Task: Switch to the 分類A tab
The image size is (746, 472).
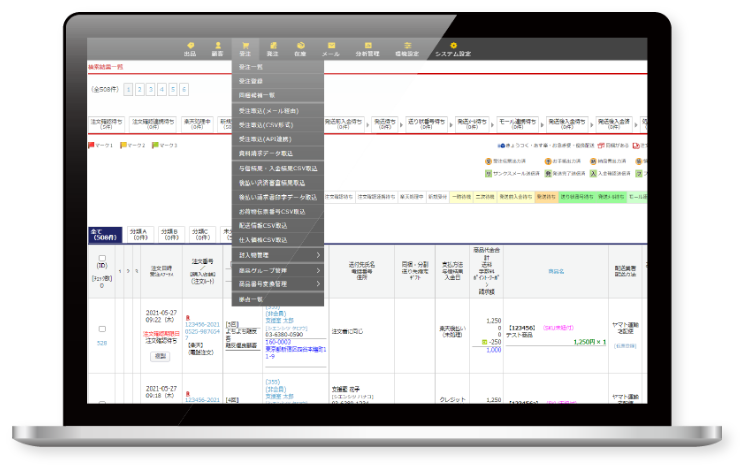Action: pos(138,234)
